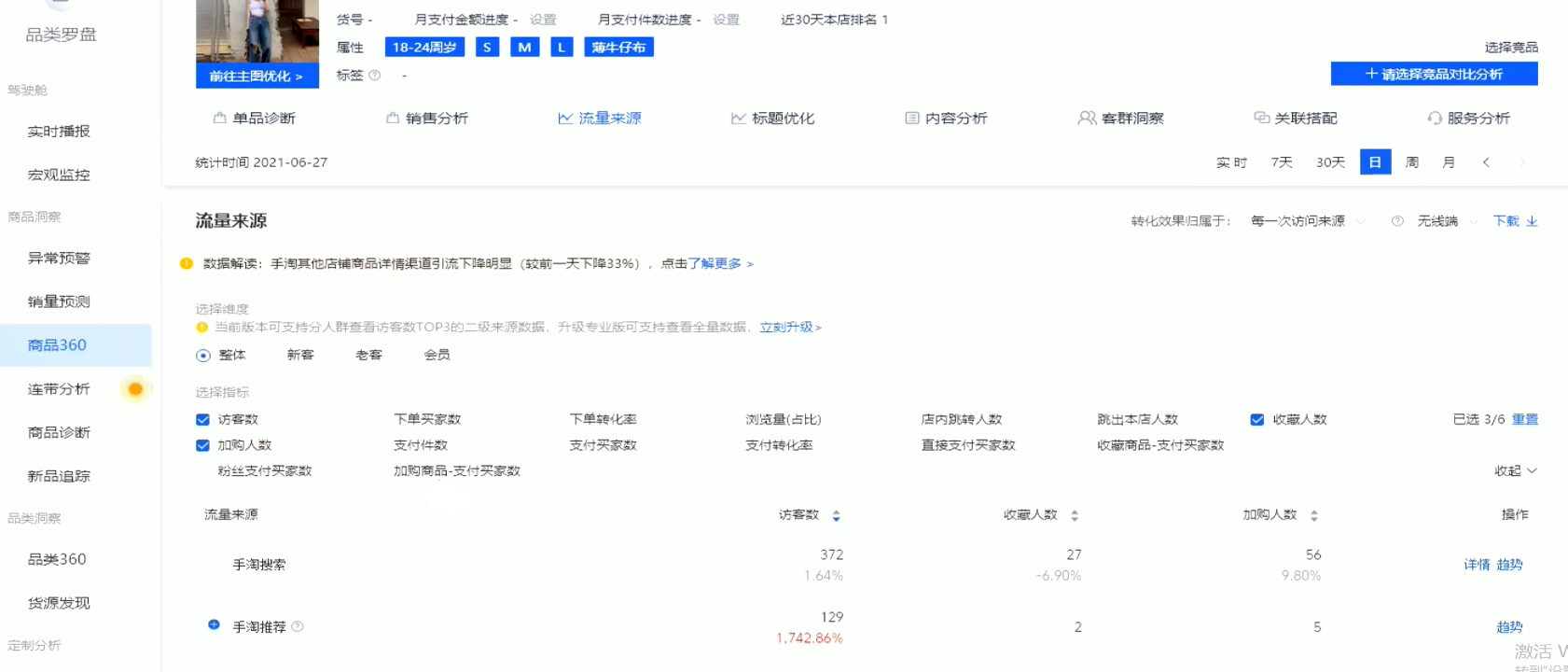Viewport: 1568px width, 672px height.
Task: Click 重置 to reset selected metrics
Action: coord(1525,420)
